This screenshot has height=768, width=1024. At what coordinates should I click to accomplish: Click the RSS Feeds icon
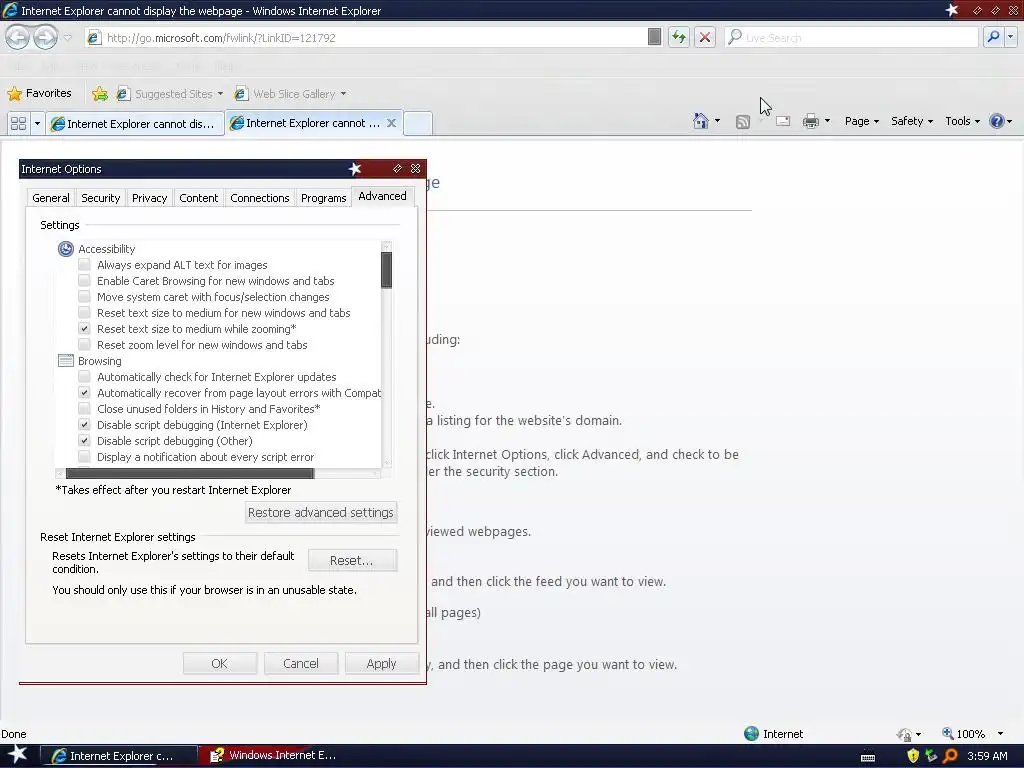point(743,121)
